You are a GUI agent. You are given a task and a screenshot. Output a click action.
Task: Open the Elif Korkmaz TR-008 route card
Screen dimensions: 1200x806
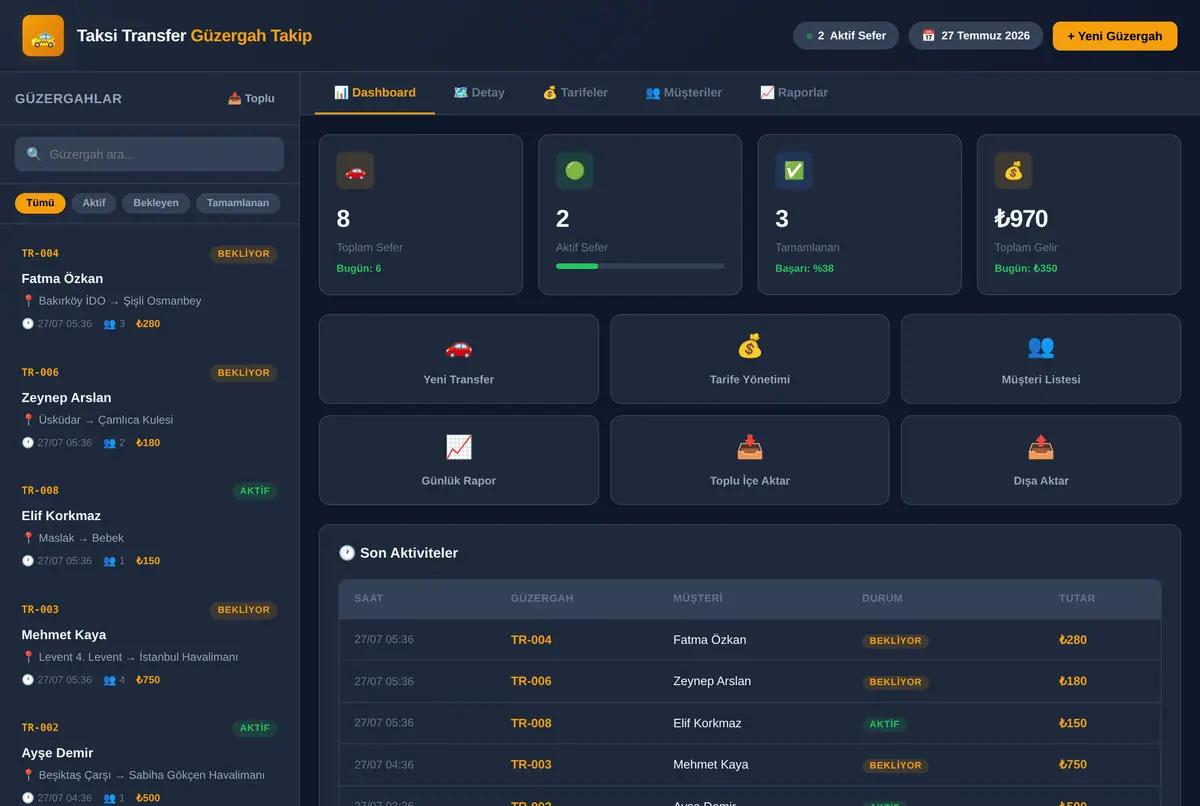(x=149, y=525)
